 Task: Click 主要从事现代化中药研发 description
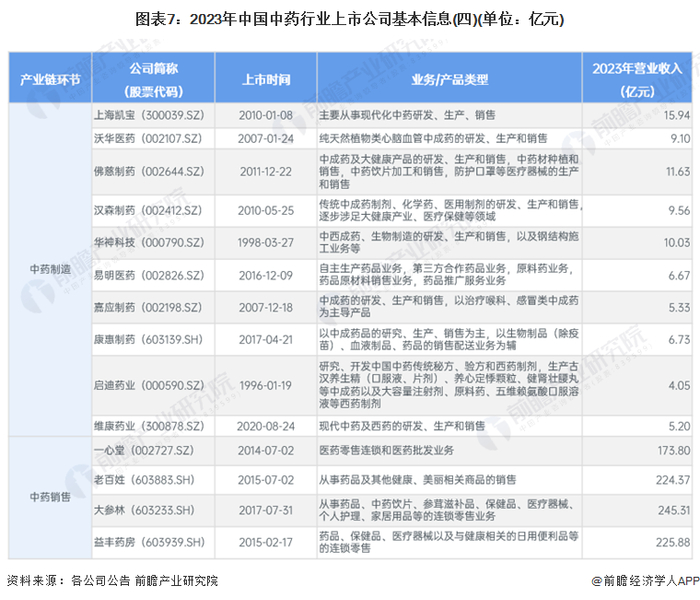pos(407,115)
